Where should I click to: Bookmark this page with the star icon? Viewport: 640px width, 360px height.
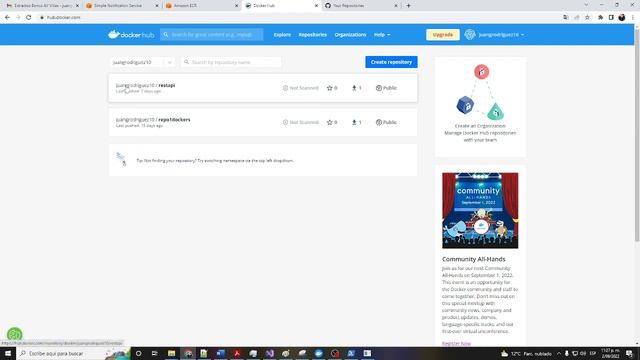coord(587,17)
